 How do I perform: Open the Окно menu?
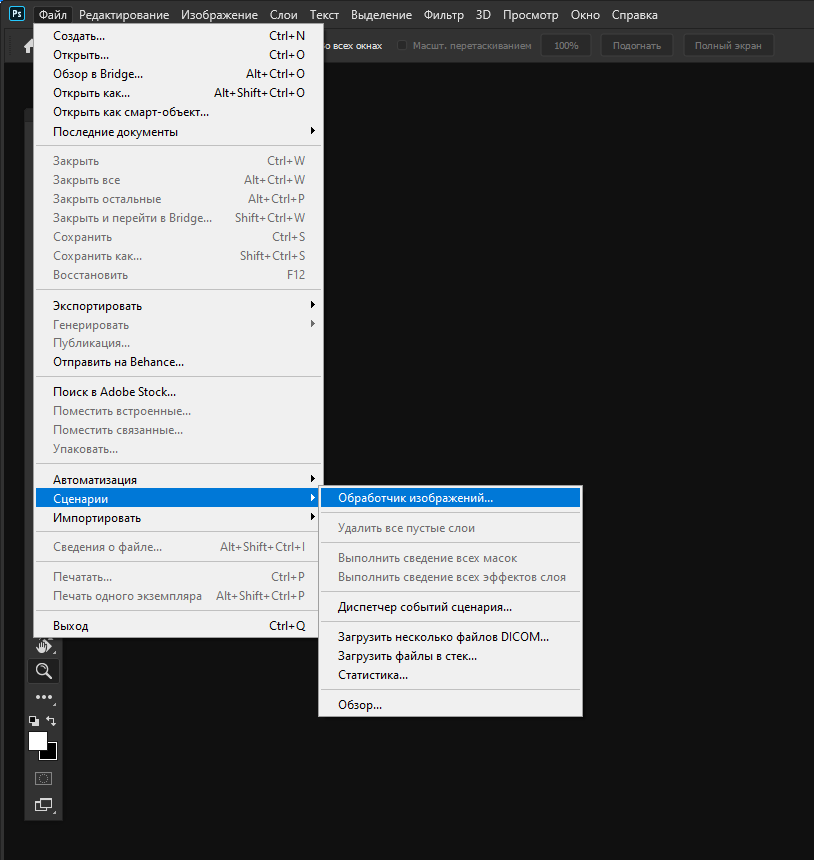click(x=585, y=15)
